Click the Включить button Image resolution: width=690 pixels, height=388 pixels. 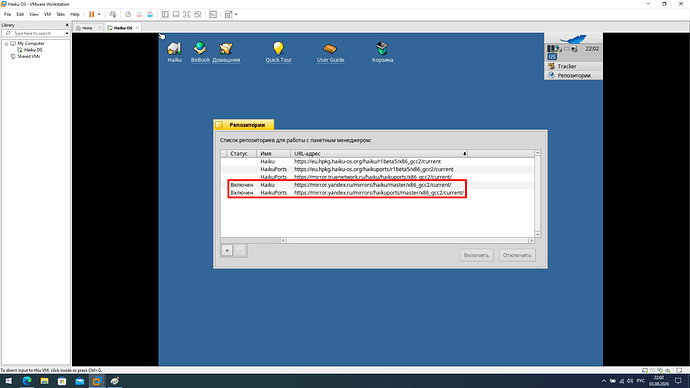coord(477,255)
